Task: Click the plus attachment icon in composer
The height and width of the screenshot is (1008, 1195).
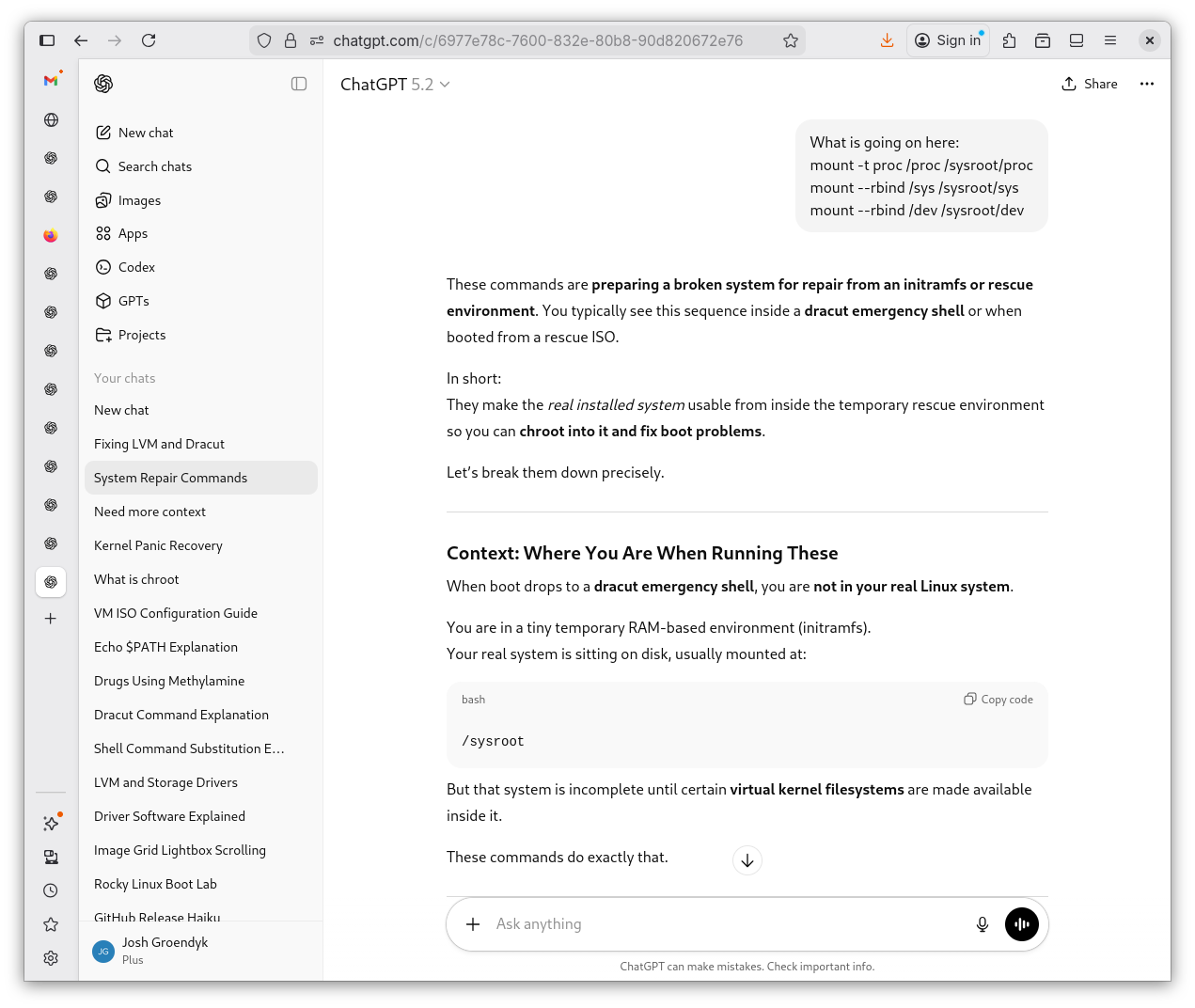Action: pos(473,924)
